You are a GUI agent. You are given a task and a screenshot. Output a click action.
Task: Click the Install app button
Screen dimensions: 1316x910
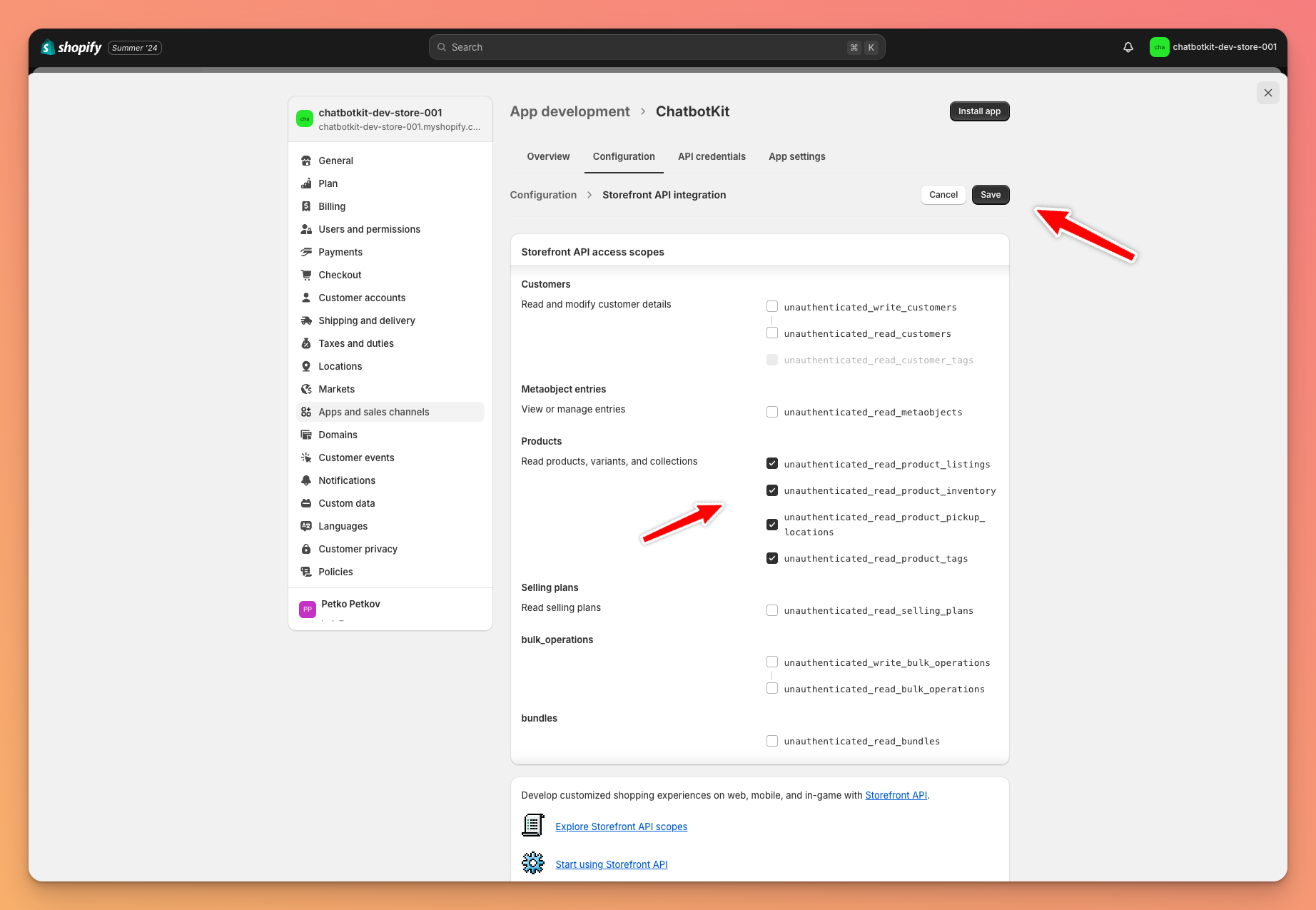(979, 111)
